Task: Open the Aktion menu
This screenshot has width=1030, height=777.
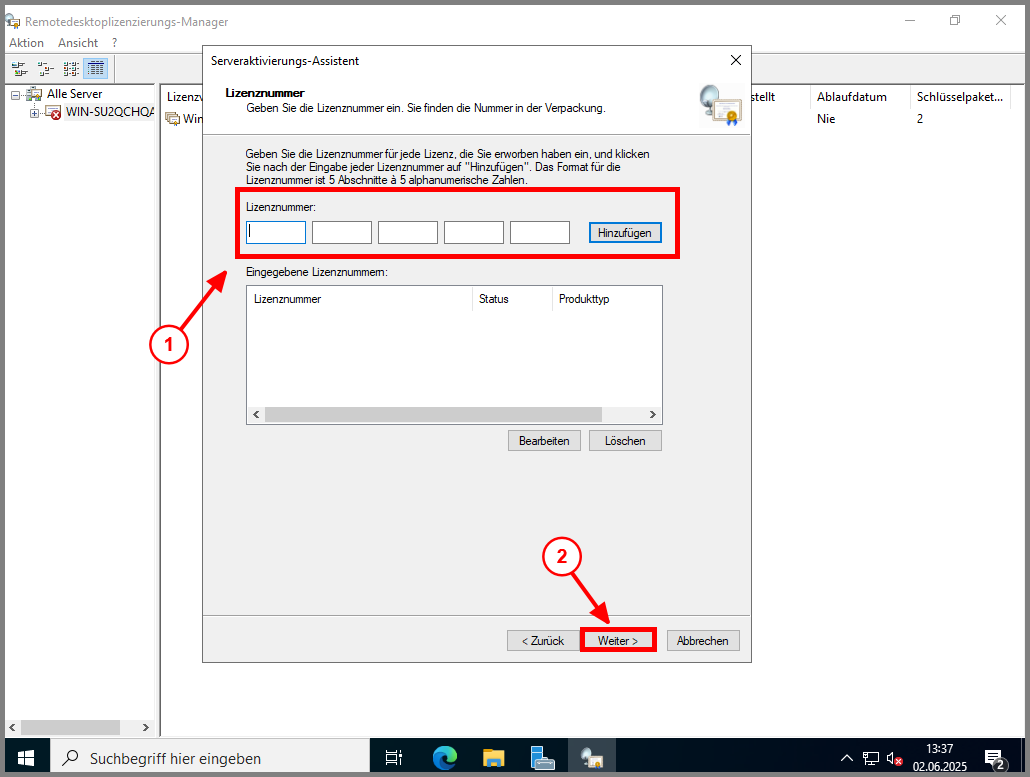Action: 26,43
